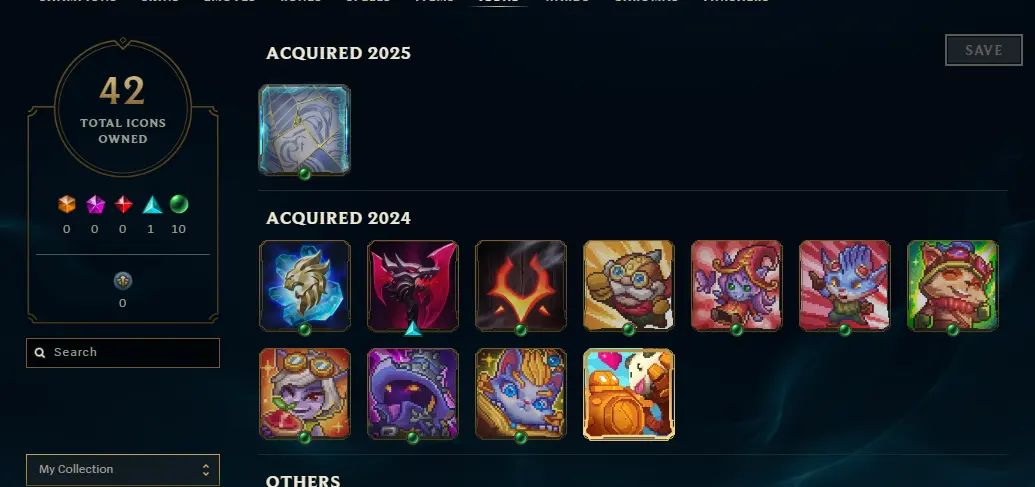Pick the glowing orange horned emblem icon
The width and height of the screenshot is (1035, 487).
(521, 286)
